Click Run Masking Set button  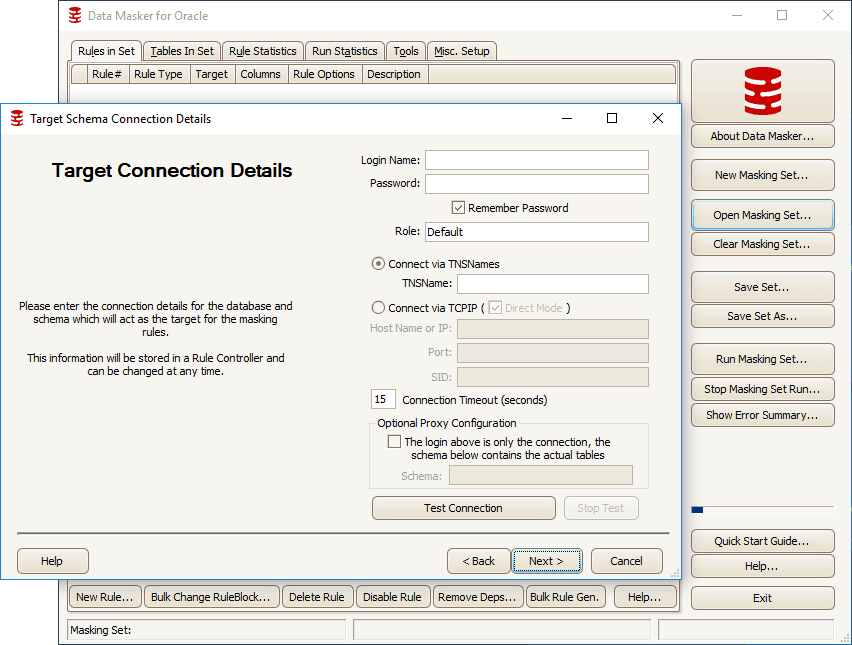[762, 359]
